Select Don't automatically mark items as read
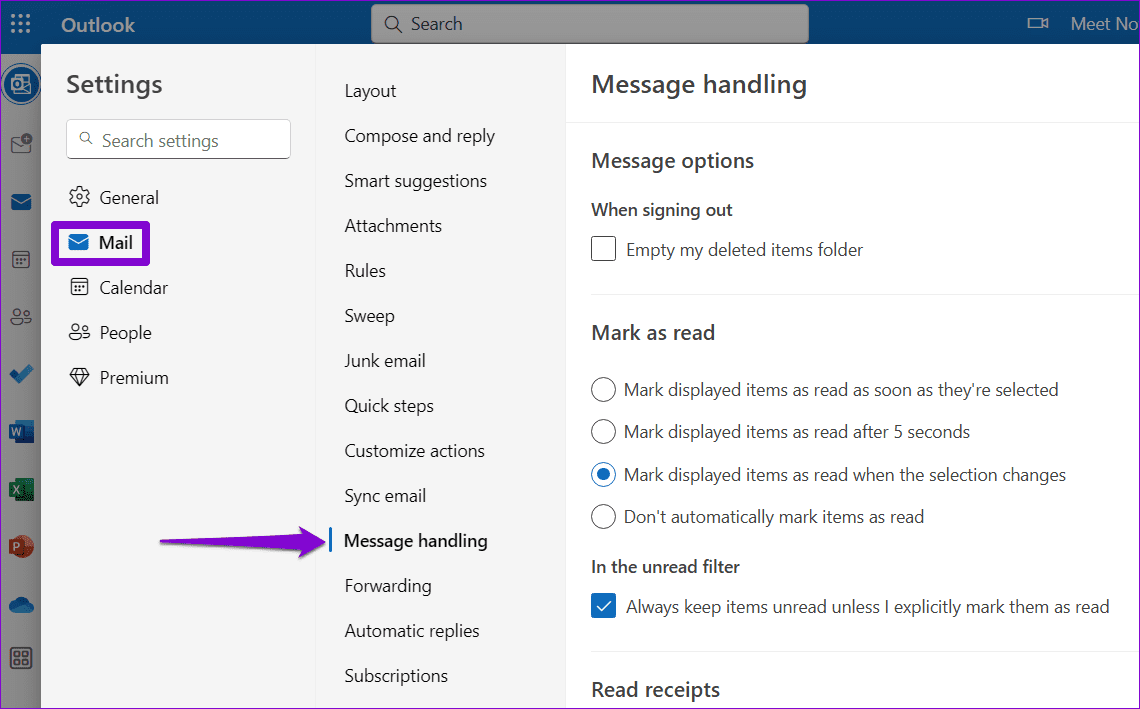 (603, 516)
